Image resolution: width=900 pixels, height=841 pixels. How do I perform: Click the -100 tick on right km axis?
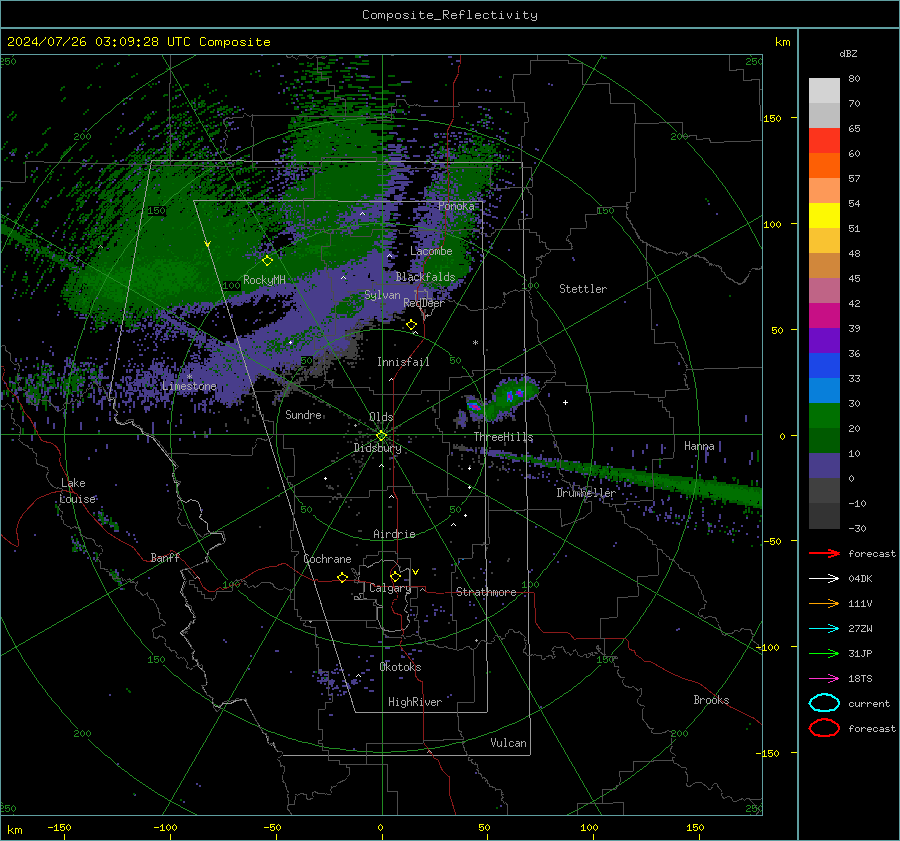[769, 648]
